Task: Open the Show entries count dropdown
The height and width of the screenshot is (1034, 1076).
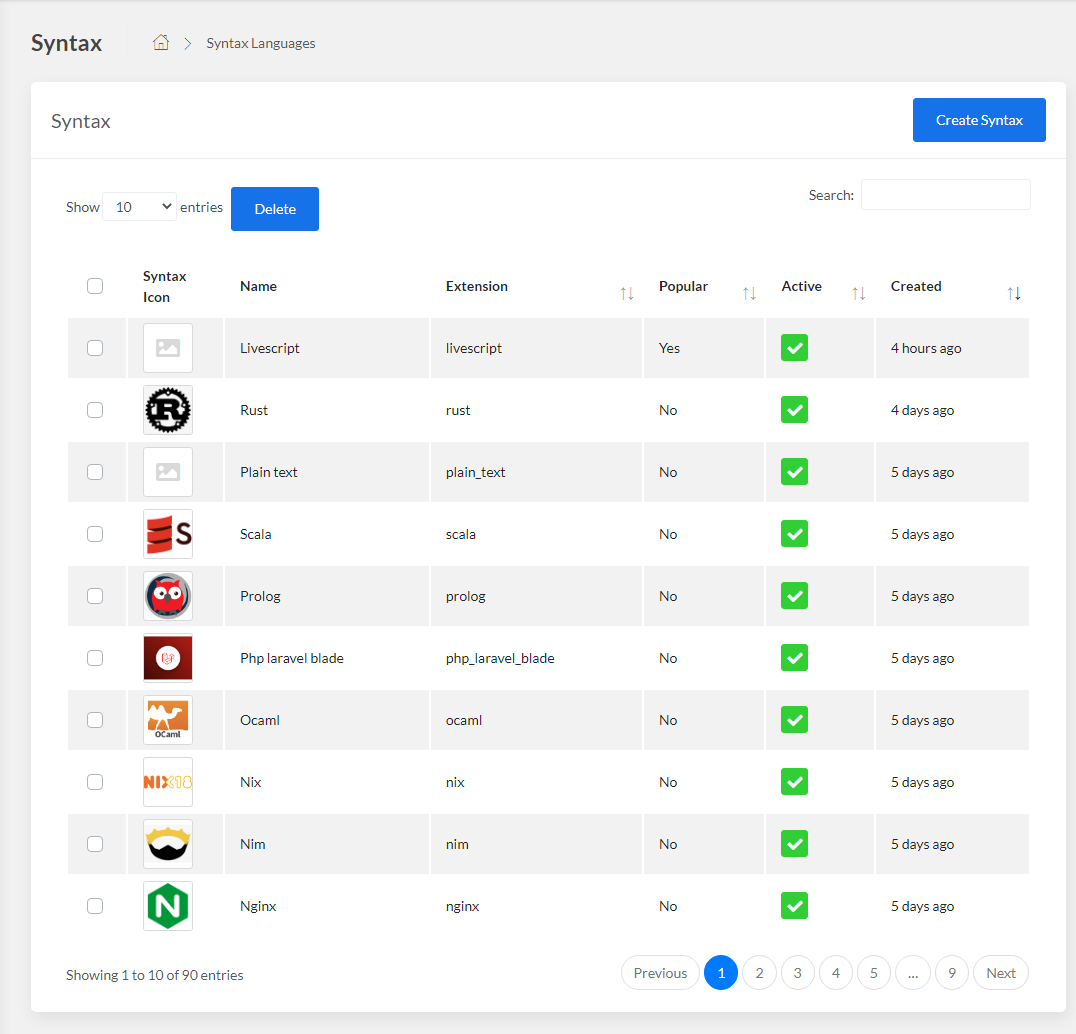Action: pos(139,207)
